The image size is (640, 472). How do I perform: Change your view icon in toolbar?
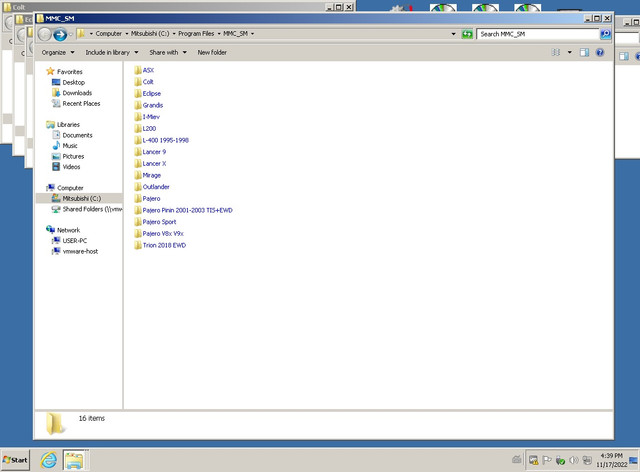tap(556, 52)
